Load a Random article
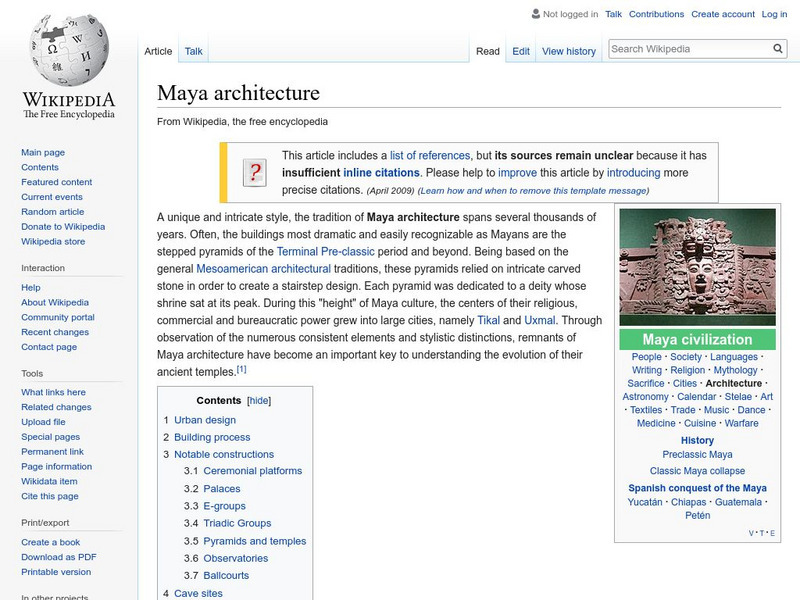800x600 pixels. (53, 211)
